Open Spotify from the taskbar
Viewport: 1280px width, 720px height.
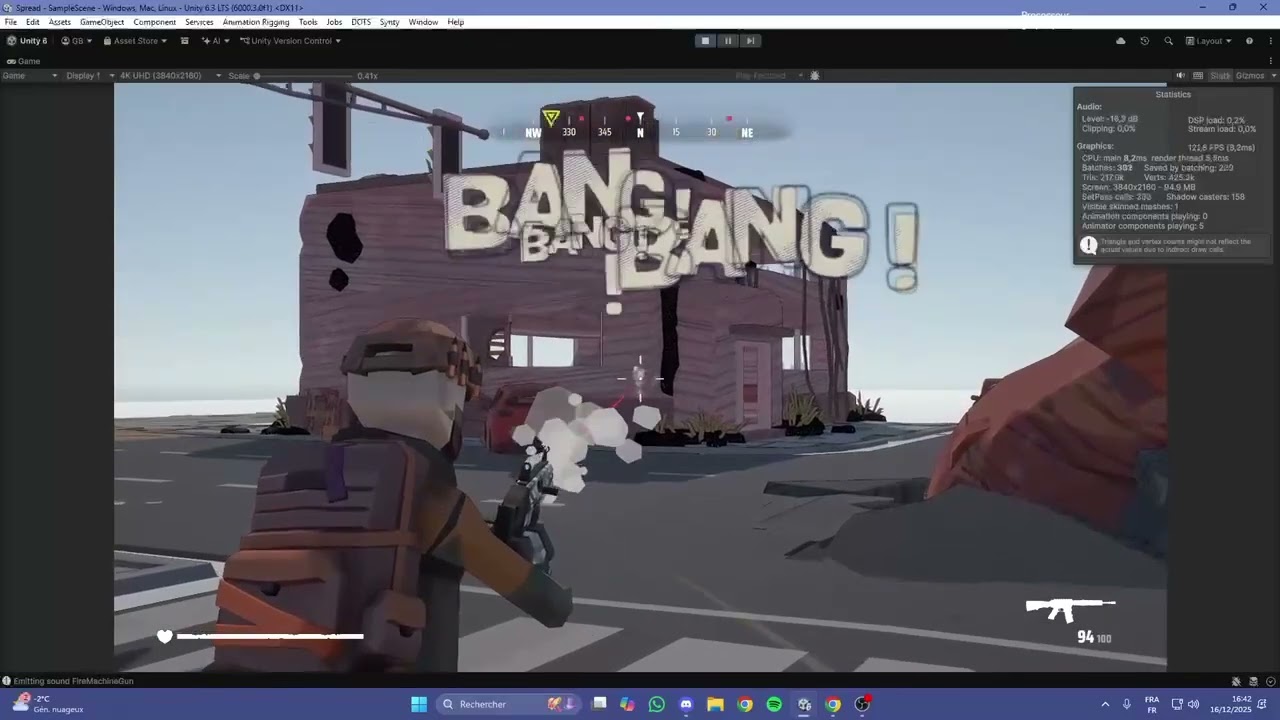[x=774, y=704]
